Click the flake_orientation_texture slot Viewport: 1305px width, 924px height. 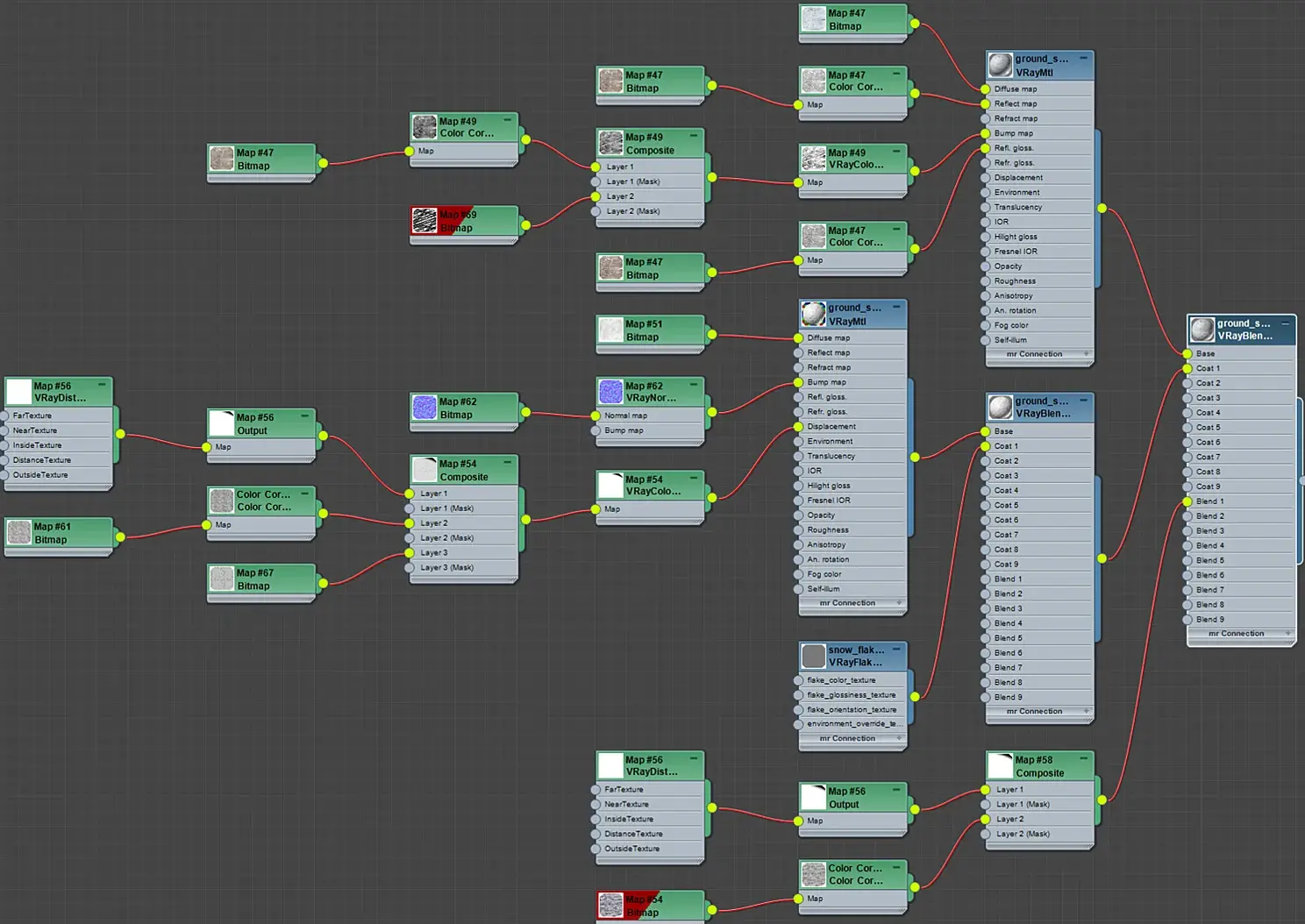click(x=852, y=709)
